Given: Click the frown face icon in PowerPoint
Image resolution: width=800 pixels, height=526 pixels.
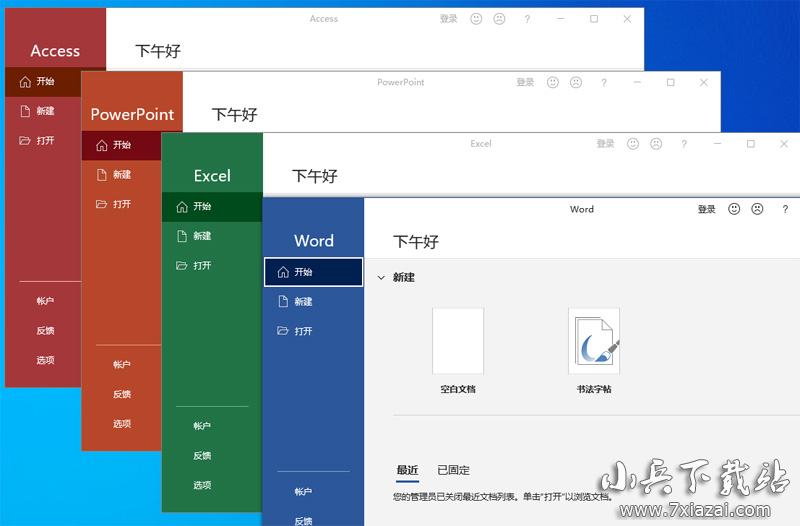Looking at the screenshot, I should [576, 83].
